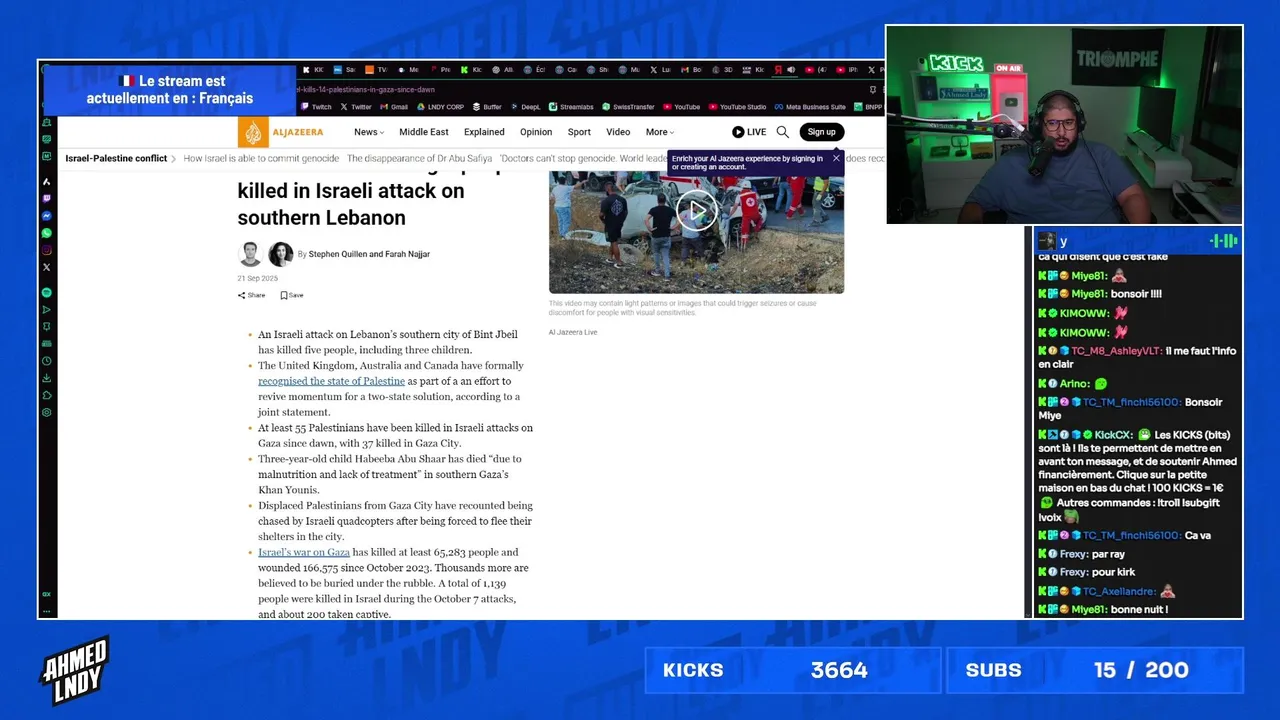Open 'recognised the state of Palestine' link
Viewport: 1280px width, 720px height.
pos(331,381)
